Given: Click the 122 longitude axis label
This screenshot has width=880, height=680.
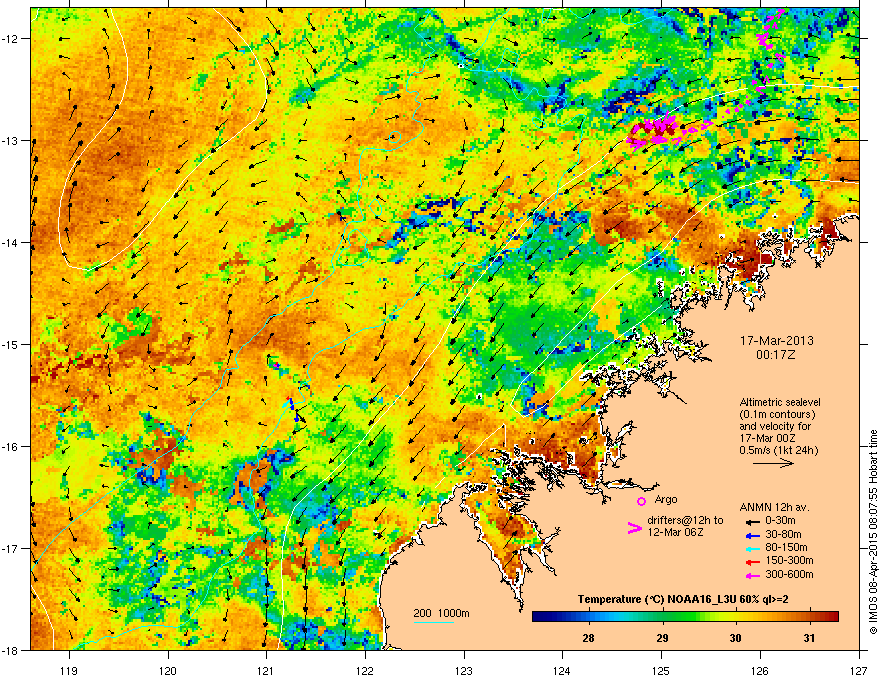Looking at the screenshot, I should (x=365, y=670).
